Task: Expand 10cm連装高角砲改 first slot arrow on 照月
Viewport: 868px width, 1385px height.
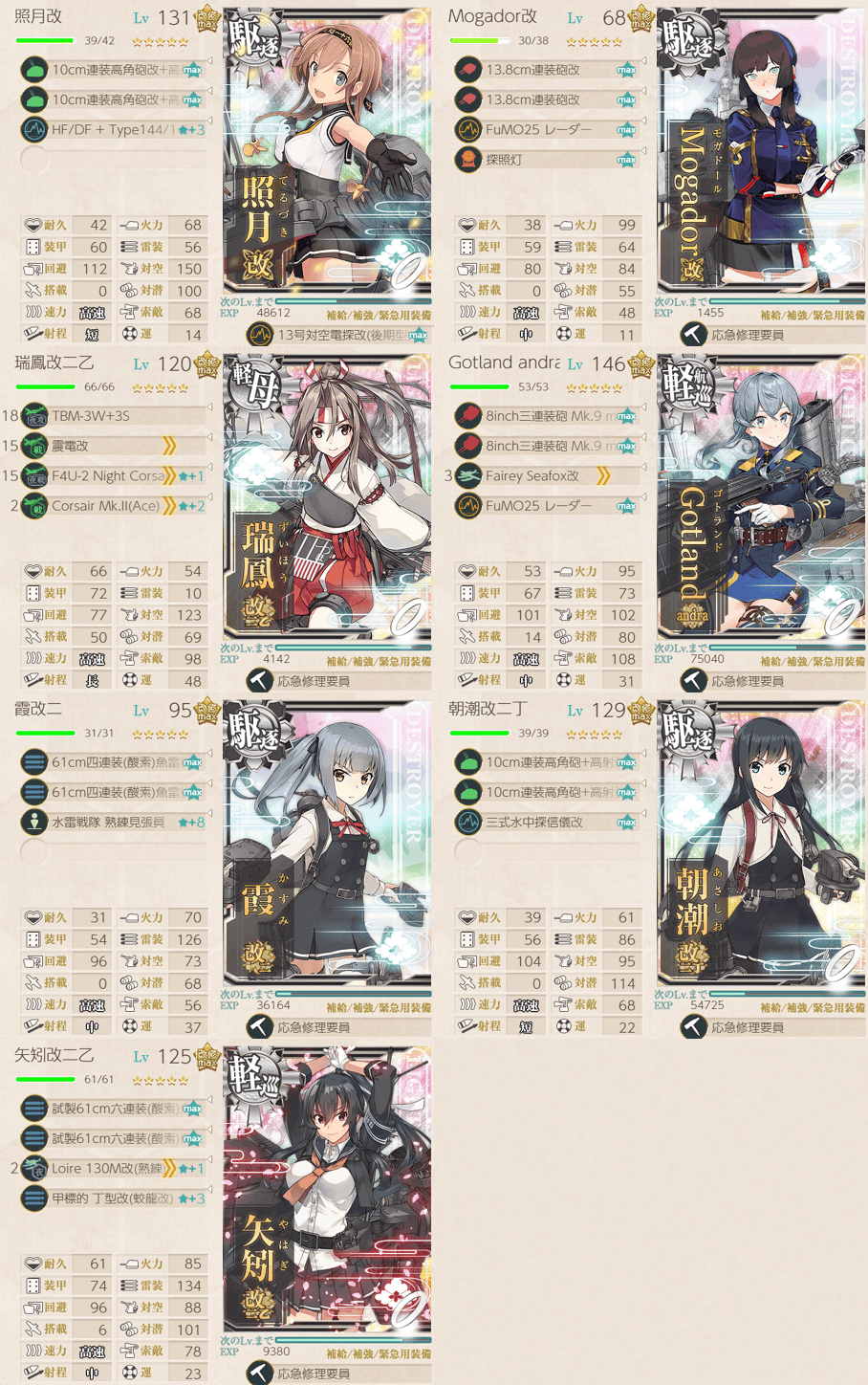Action: (x=208, y=62)
